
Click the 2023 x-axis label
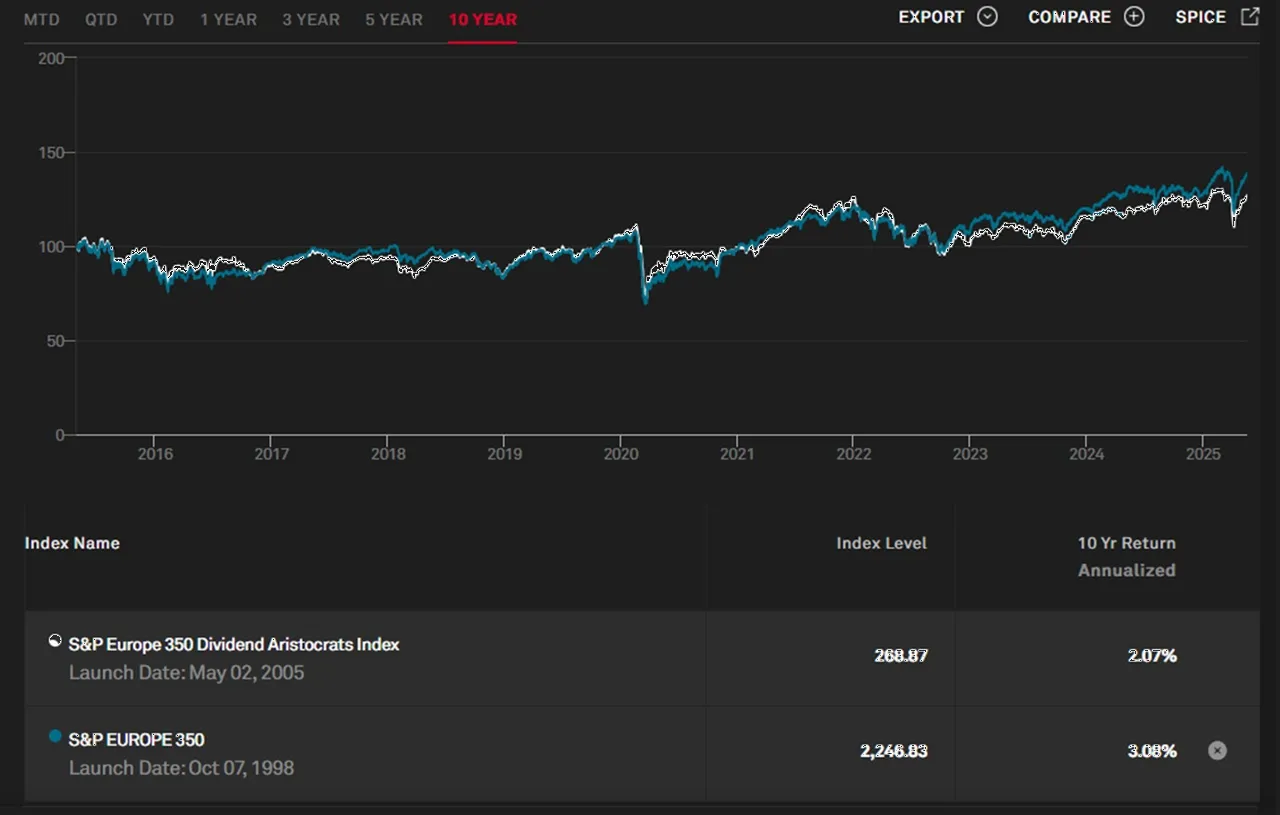pos(970,454)
